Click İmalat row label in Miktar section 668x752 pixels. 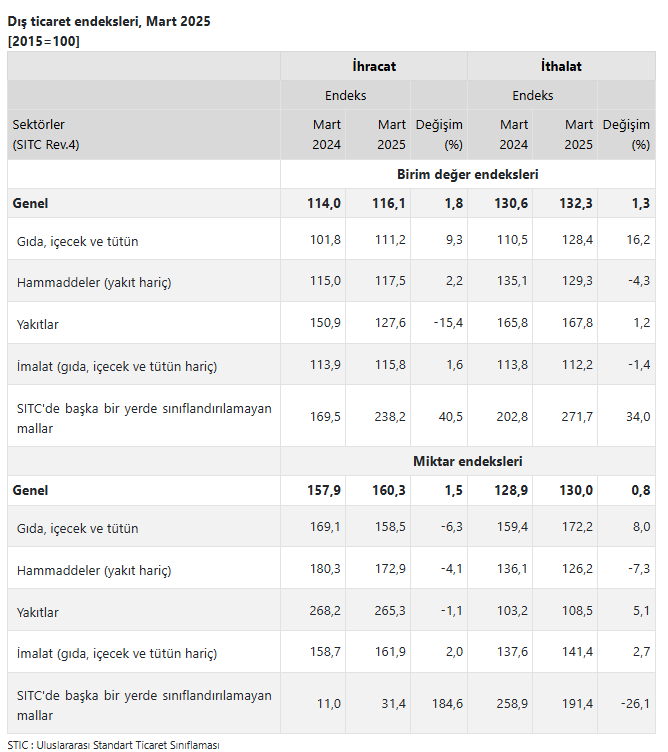[x=117, y=654]
